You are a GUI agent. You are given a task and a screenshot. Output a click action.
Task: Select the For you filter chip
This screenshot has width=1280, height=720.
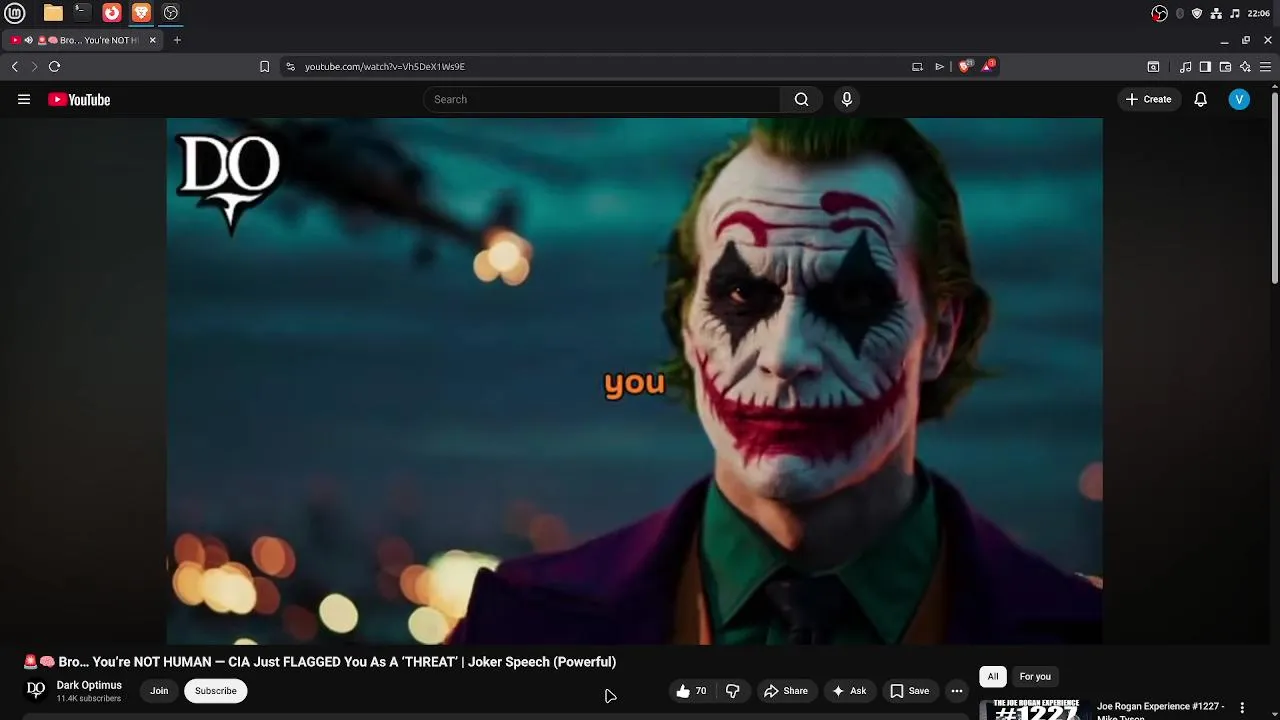pyautogui.click(x=1035, y=677)
